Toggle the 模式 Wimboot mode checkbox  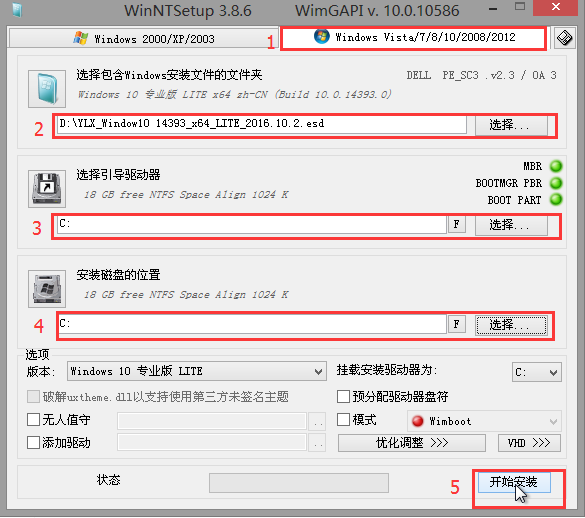343,419
